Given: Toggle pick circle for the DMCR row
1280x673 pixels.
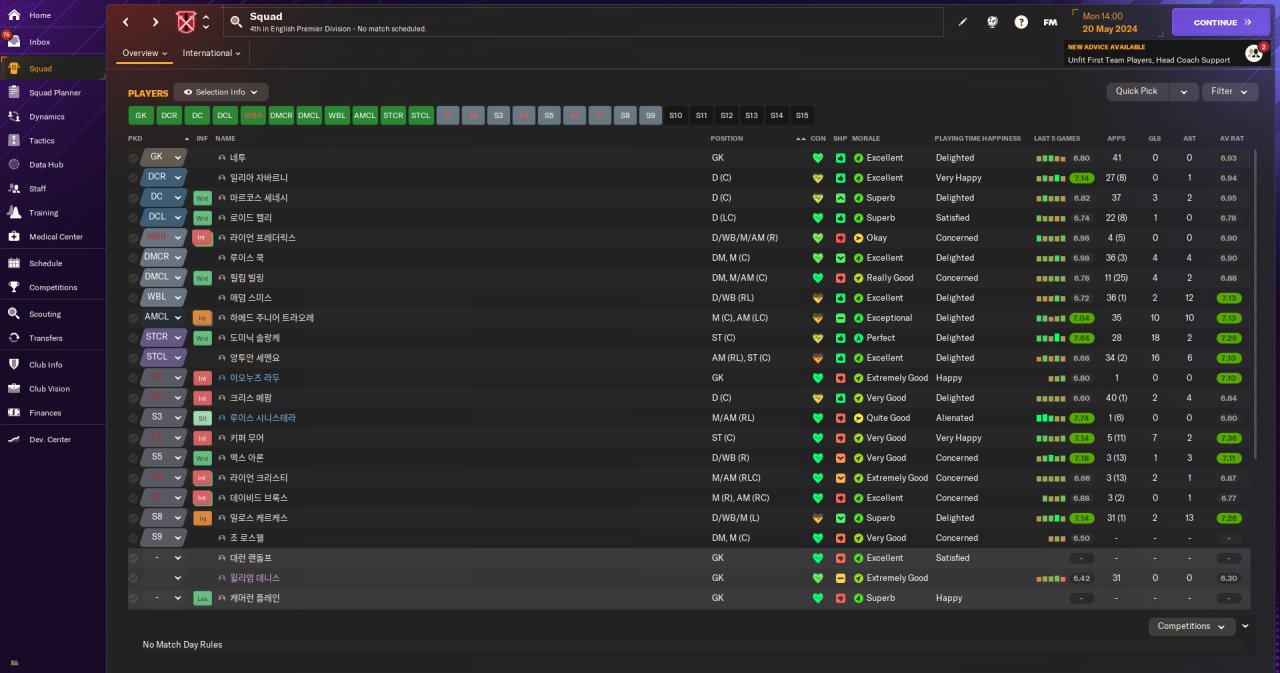Looking at the screenshot, I should point(133,258).
